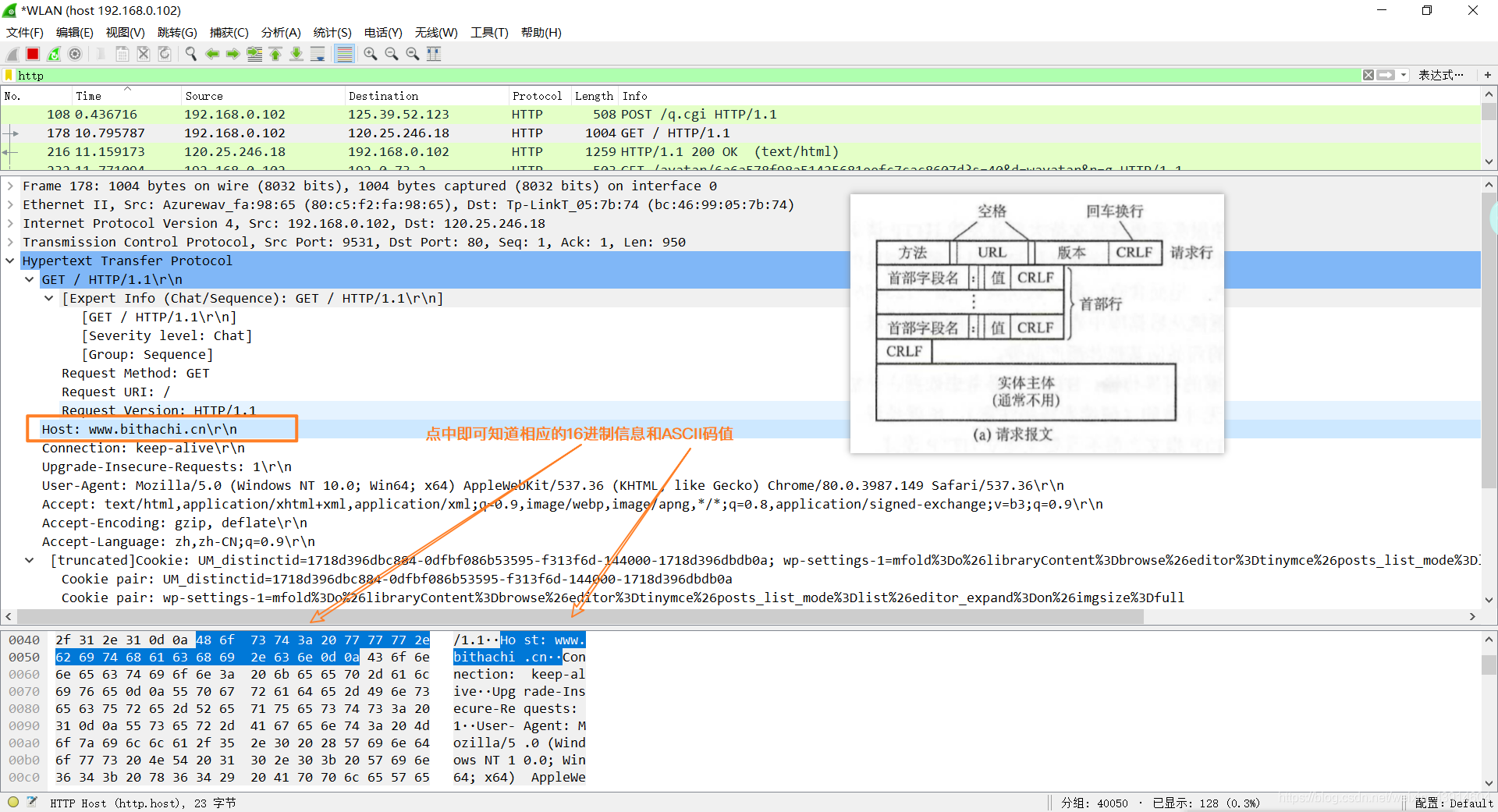Jump to the first packet
1498x812 pixels.
point(275,54)
